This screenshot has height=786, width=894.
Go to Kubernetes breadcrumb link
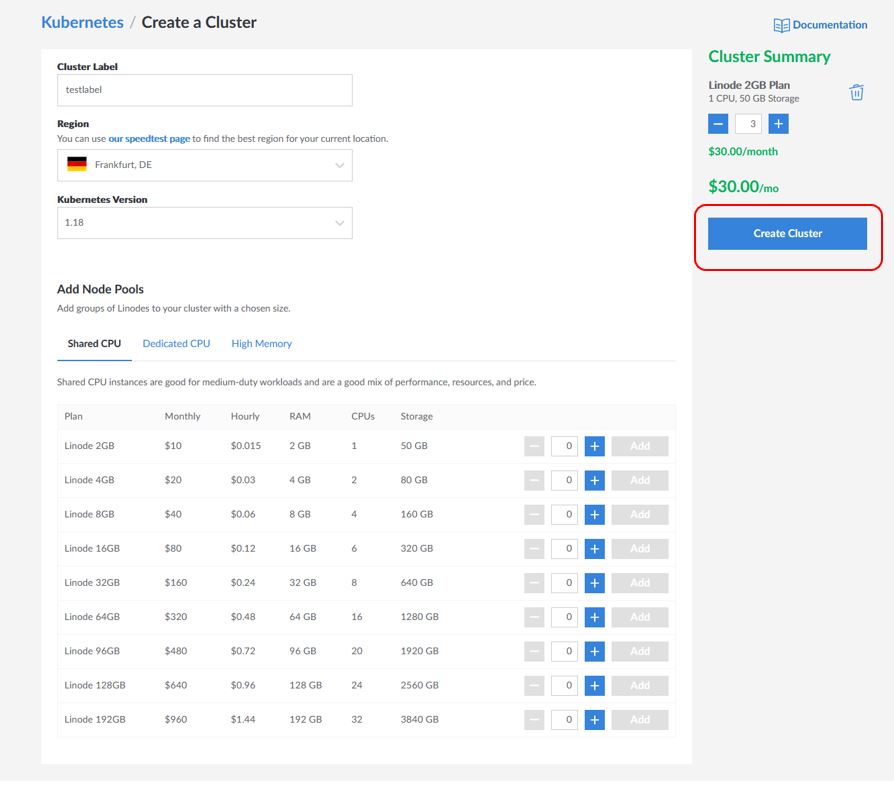click(82, 22)
